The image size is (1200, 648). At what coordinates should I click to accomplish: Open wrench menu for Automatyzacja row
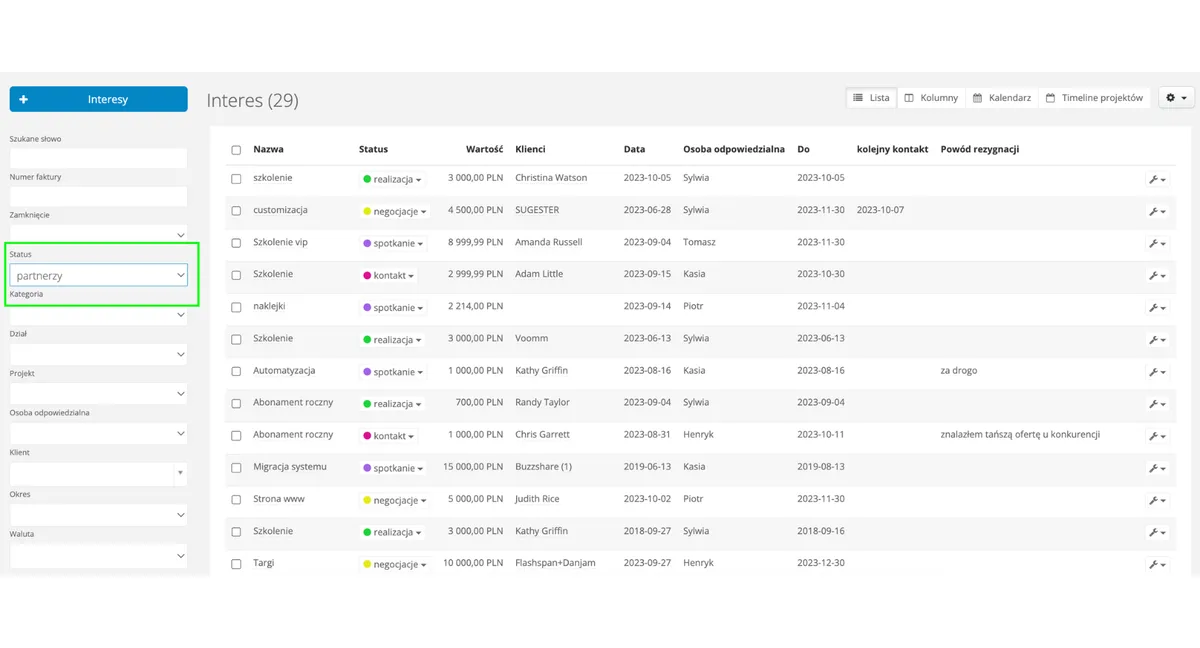click(x=1157, y=372)
